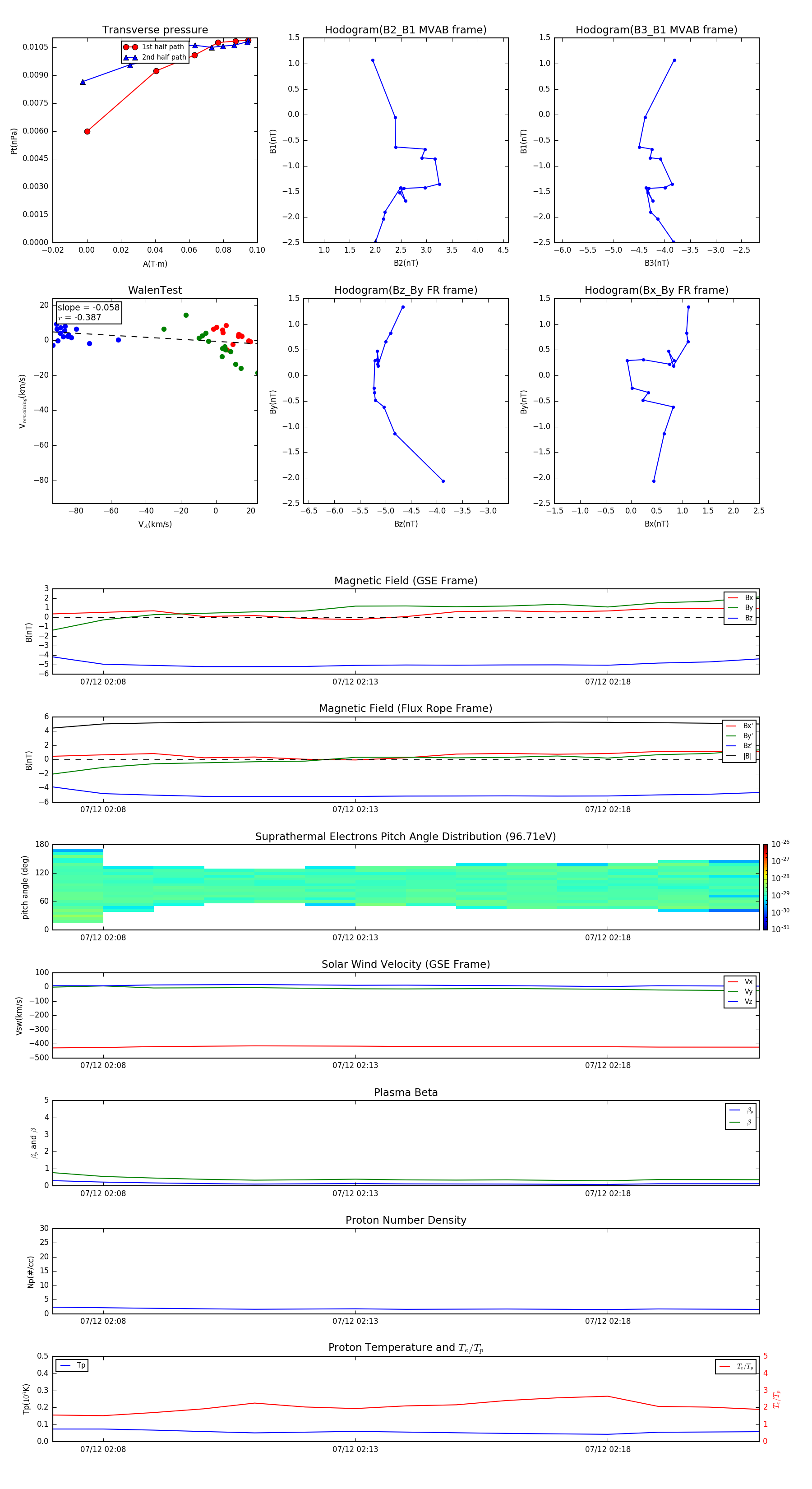Click the "Tp(10^6K)" axis label

coord(26,1399)
